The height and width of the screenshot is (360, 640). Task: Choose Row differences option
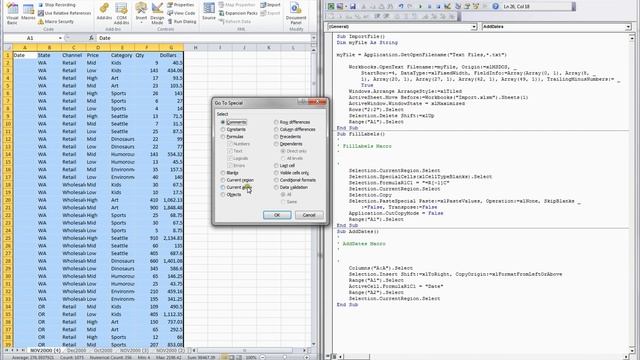(x=292, y=122)
